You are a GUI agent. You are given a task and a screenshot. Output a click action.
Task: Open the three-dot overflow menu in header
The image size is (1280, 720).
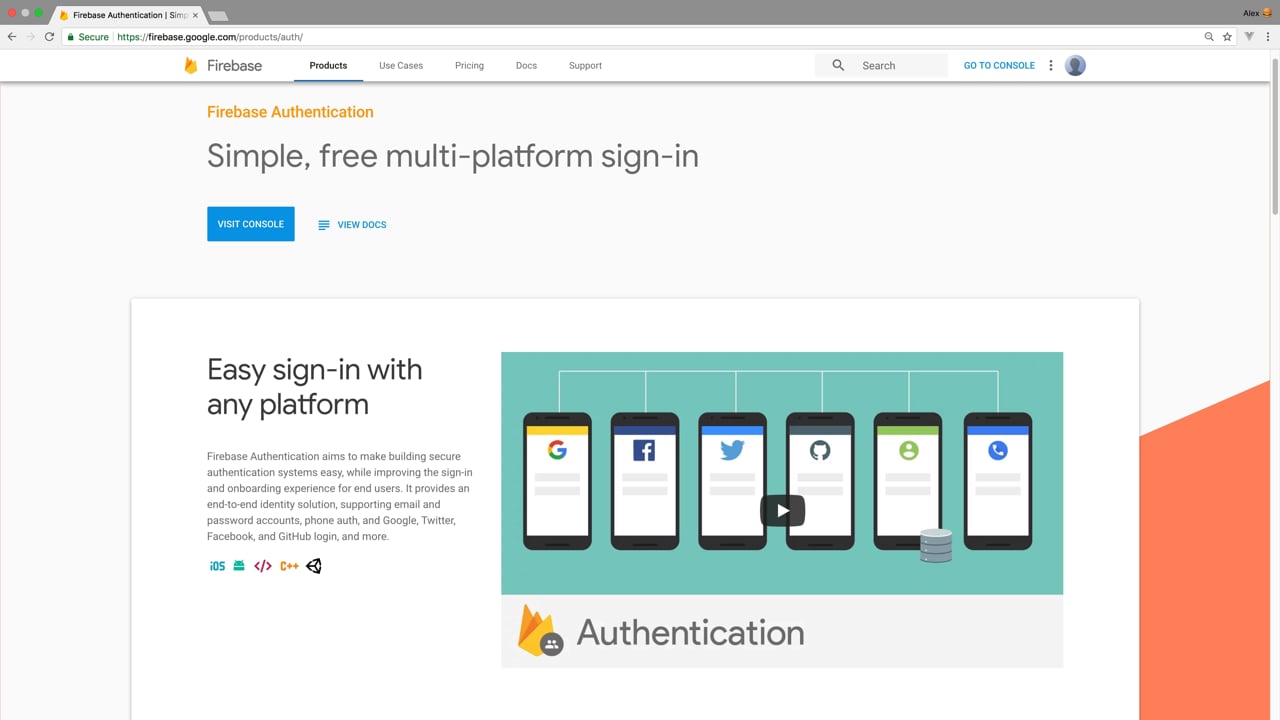[1050, 65]
